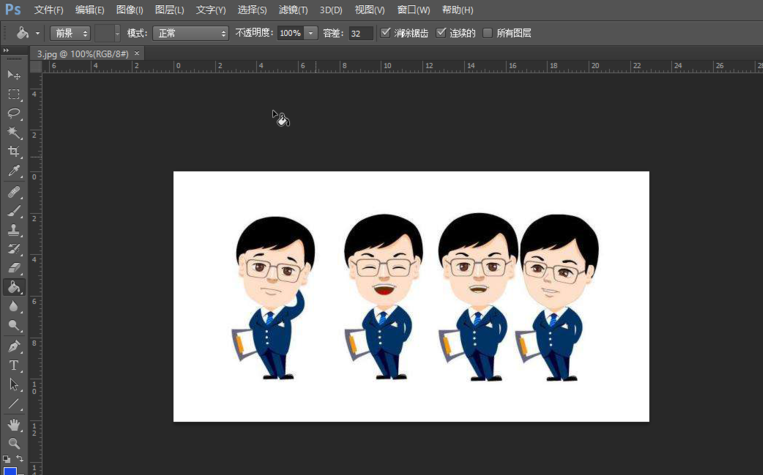The image size is (763, 475).
Task: Choose the Eyedropper tool
Action: [14, 171]
